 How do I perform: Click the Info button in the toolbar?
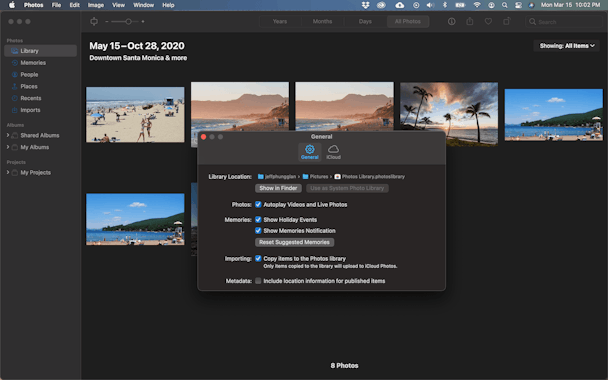(451, 22)
